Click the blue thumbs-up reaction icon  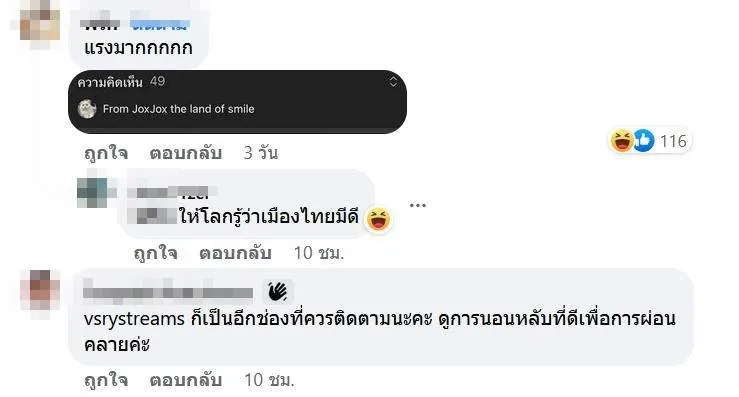[x=643, y=141]
